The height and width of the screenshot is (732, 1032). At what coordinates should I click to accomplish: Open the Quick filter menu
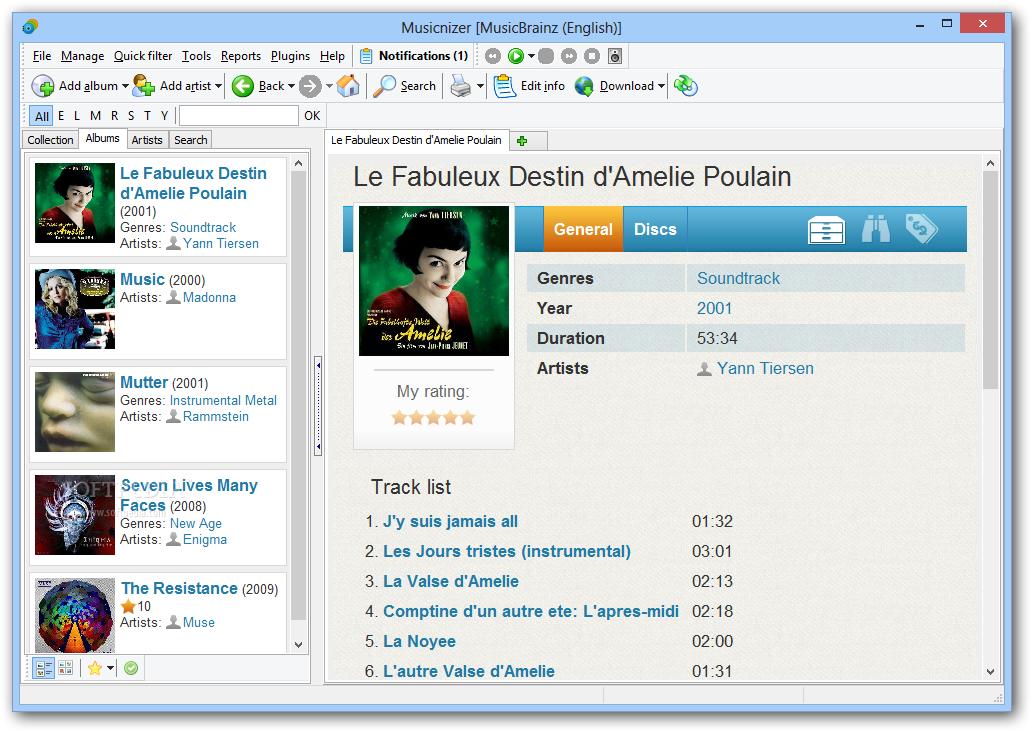pos(143,56)
